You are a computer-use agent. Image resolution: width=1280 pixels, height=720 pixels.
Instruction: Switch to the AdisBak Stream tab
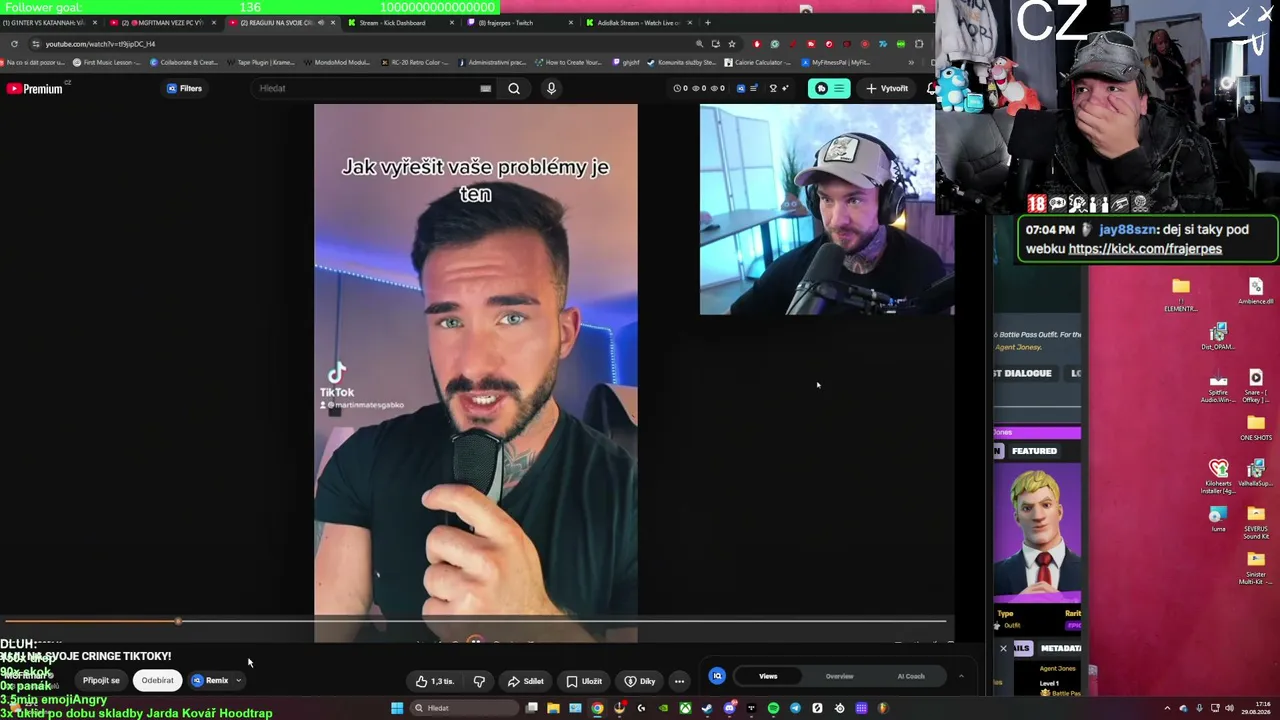pos(638,23)
